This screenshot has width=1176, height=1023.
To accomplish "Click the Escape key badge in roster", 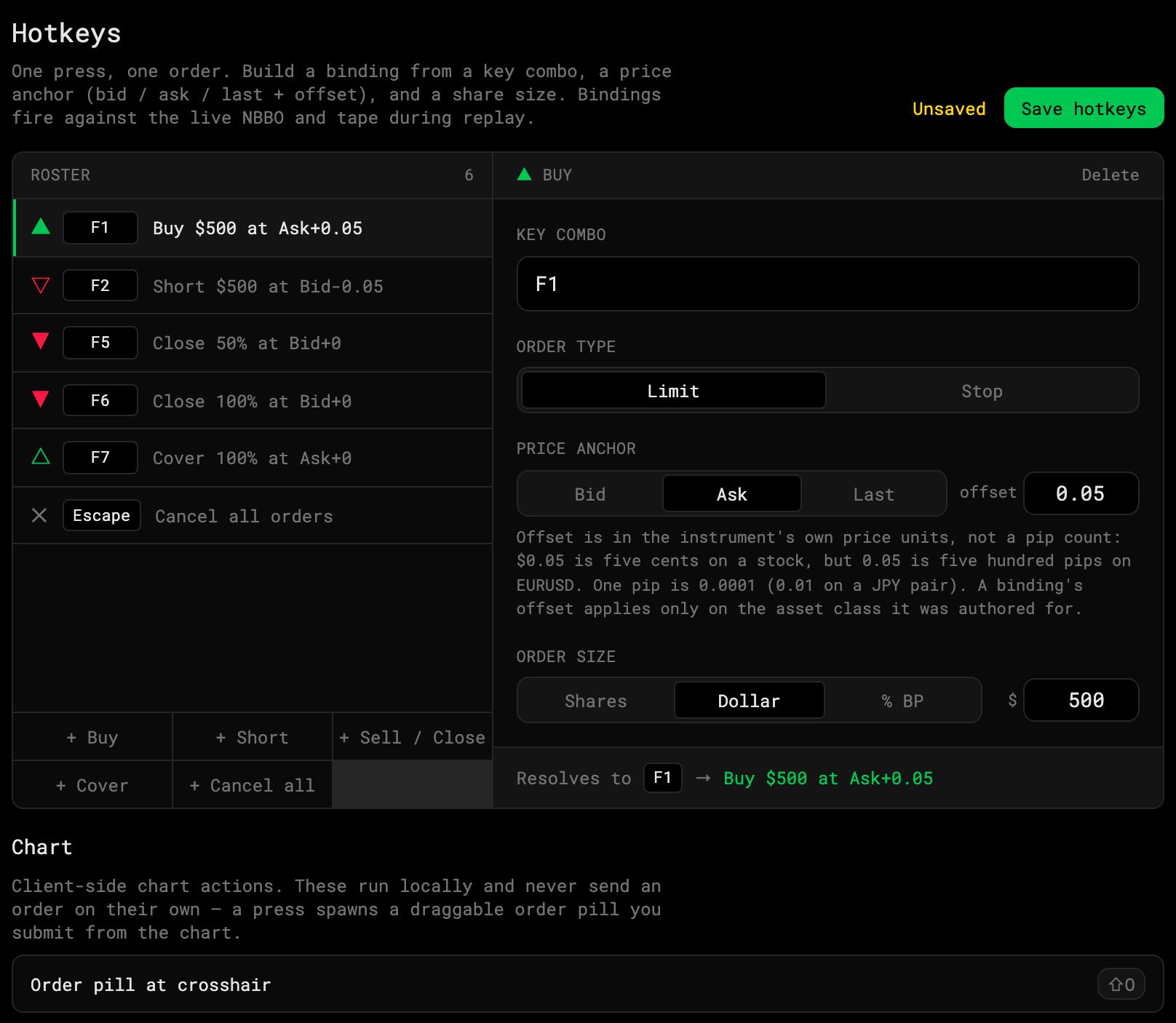I will (x=102, y=515).
